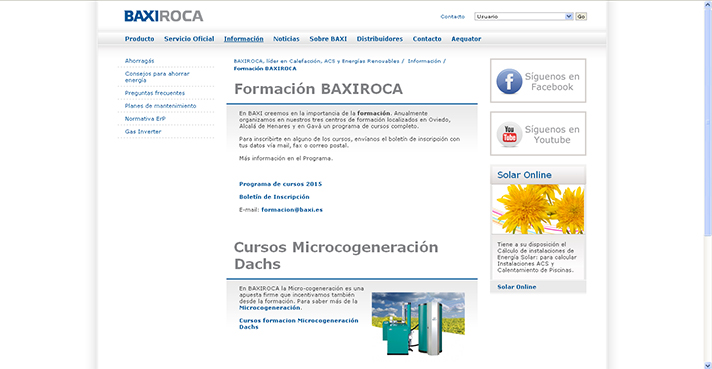This screenshot has width=712, height=369.
Task: Click the top Contacto link
Action: 452,17
